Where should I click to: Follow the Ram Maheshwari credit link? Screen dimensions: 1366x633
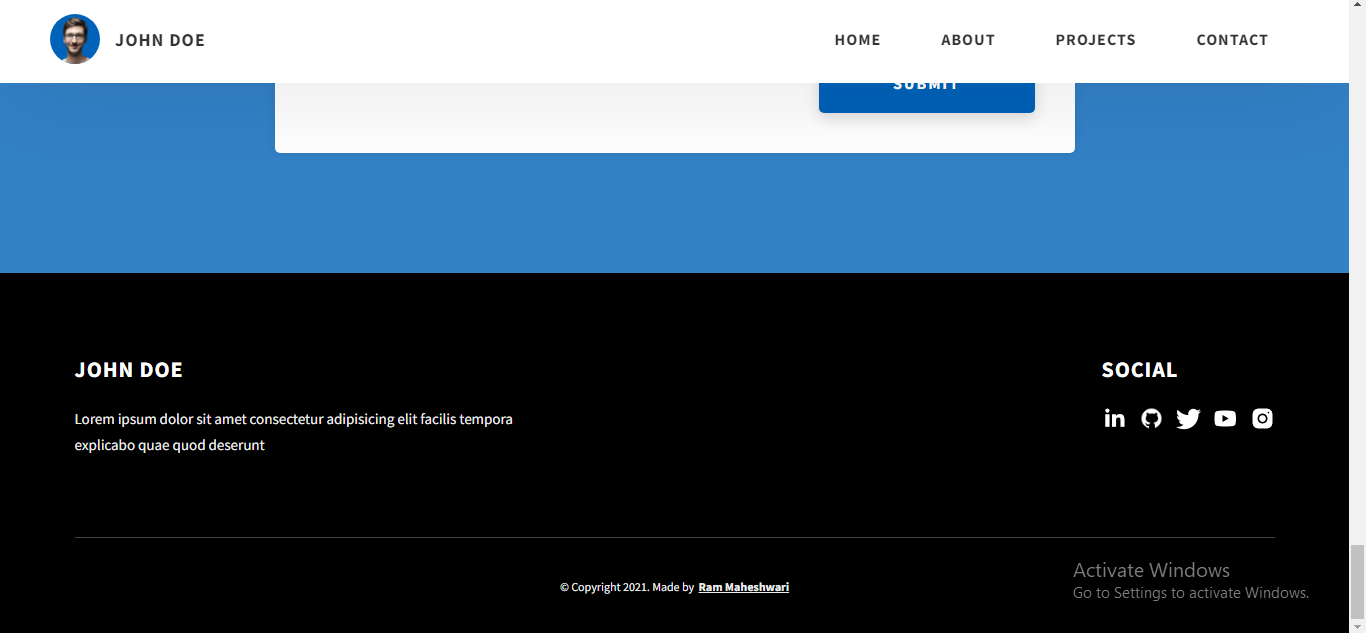point(743,587)
